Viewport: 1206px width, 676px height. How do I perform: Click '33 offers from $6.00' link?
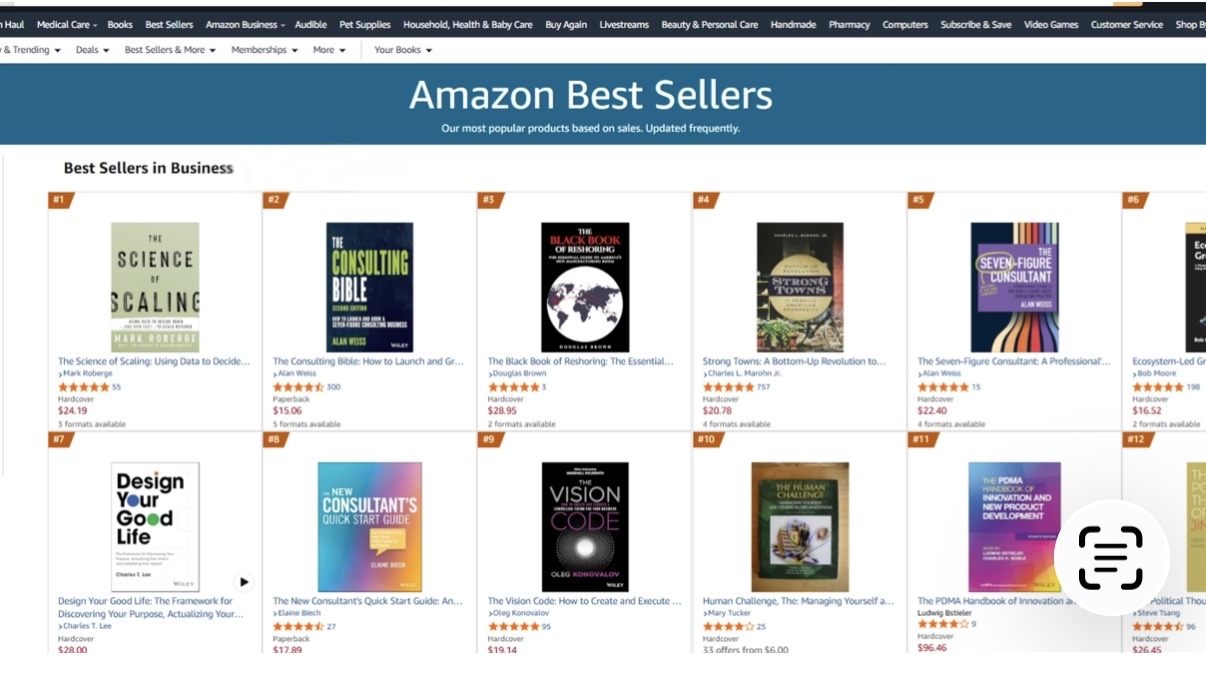(x=745, y=650)
